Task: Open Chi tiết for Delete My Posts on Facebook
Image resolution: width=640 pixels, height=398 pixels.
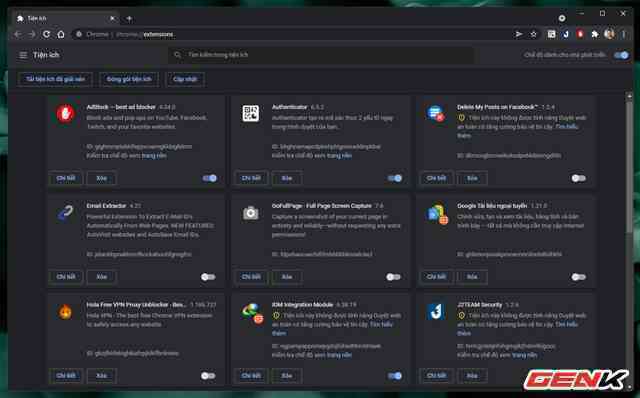Action: coord(436,178)
